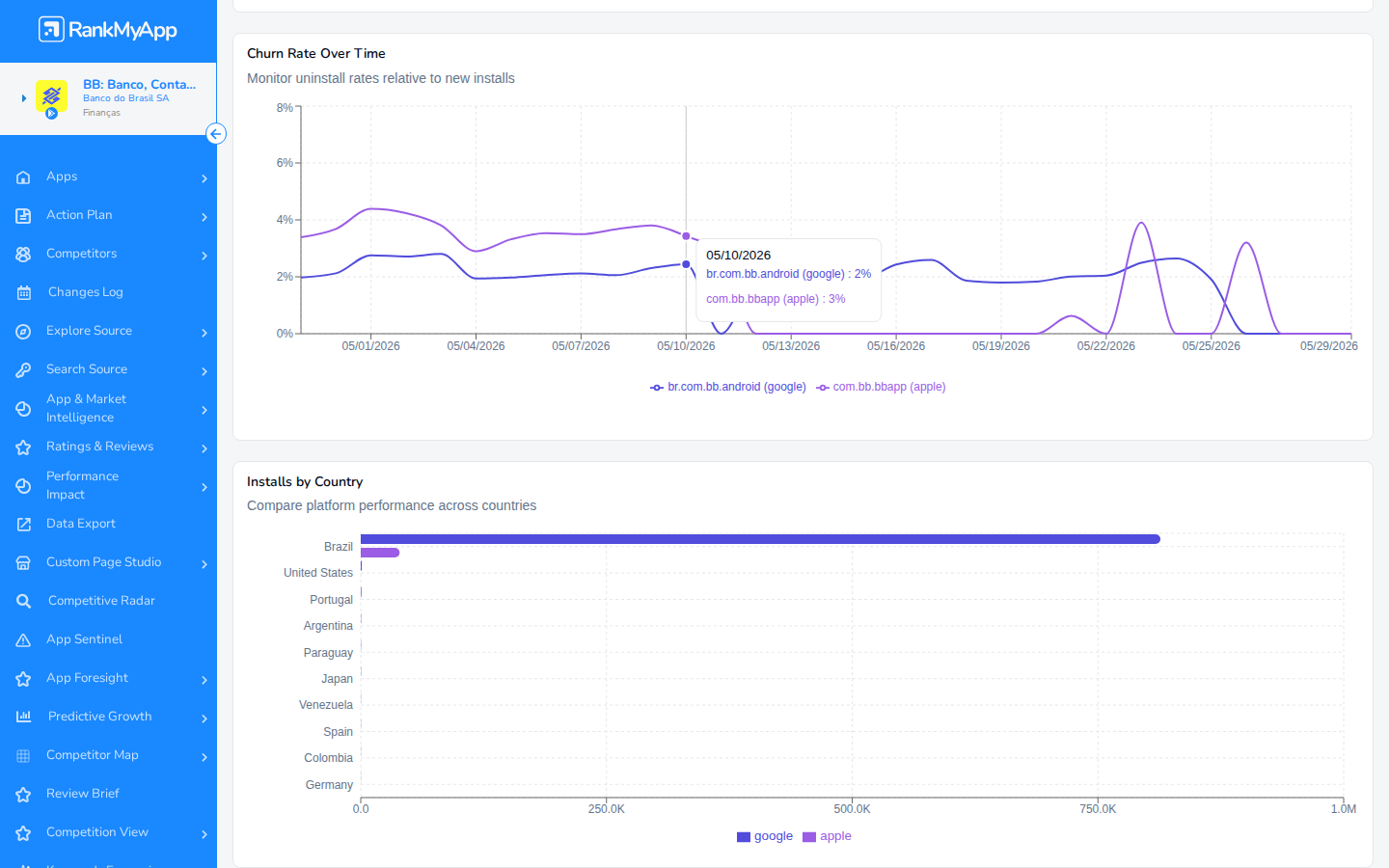Open the Changes Log menu item
The height and width of the screenshot is (868, 1389).
point(108,292)
